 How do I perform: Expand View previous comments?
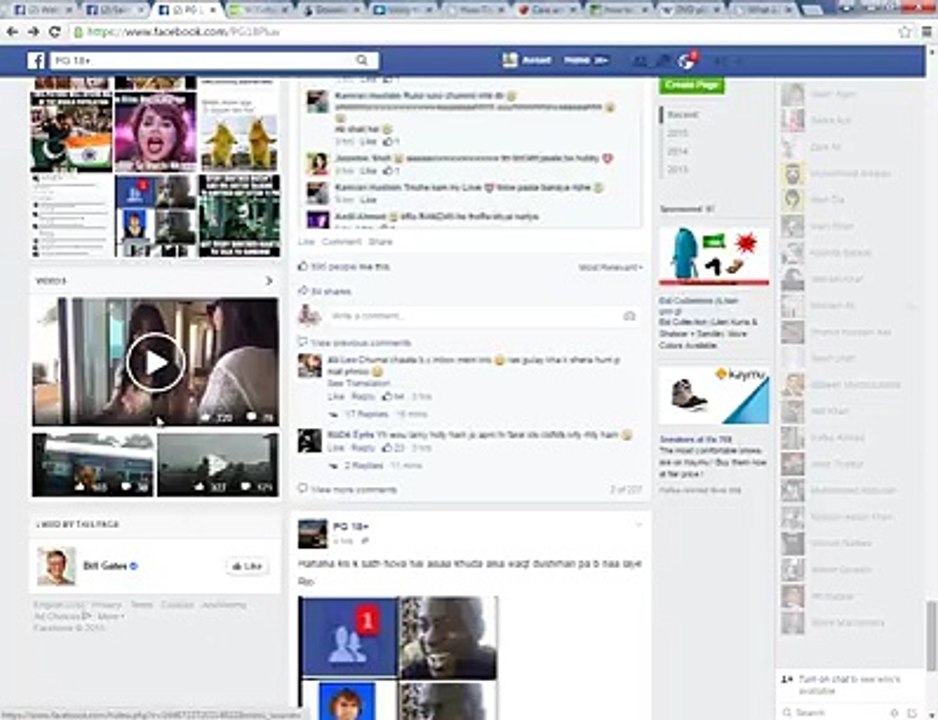[x=361, y=343]
